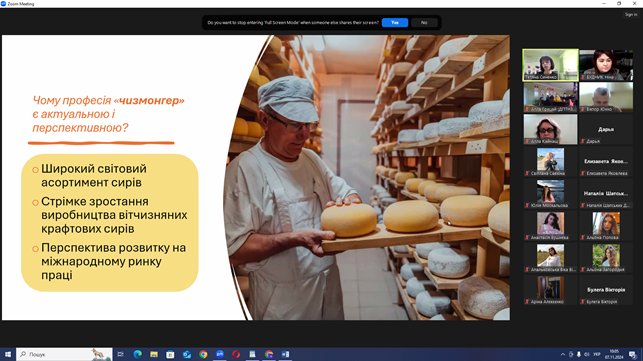Click Yes on the full screen prompt

click(x=394, y=23)
